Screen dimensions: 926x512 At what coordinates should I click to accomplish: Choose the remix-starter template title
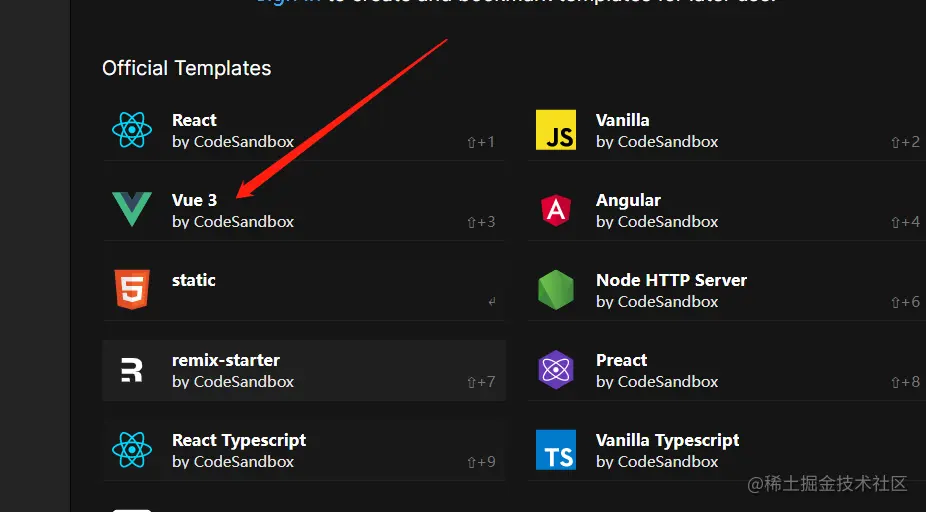pos(226,360)
